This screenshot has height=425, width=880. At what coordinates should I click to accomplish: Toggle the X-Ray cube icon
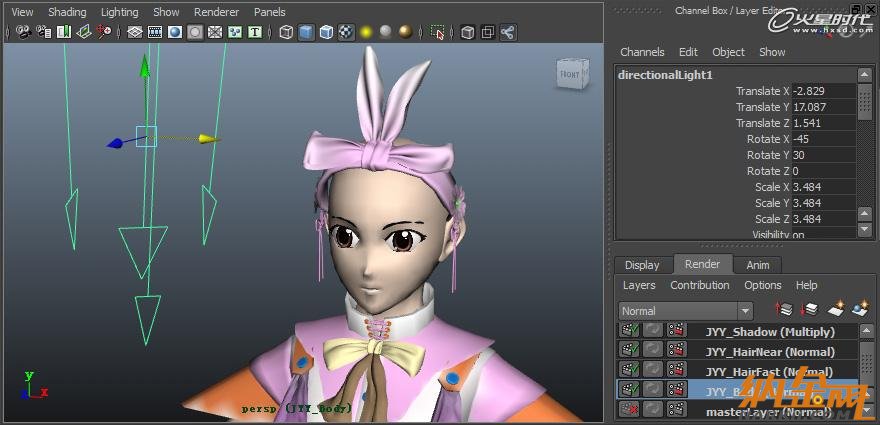click(x=468, y=32)
